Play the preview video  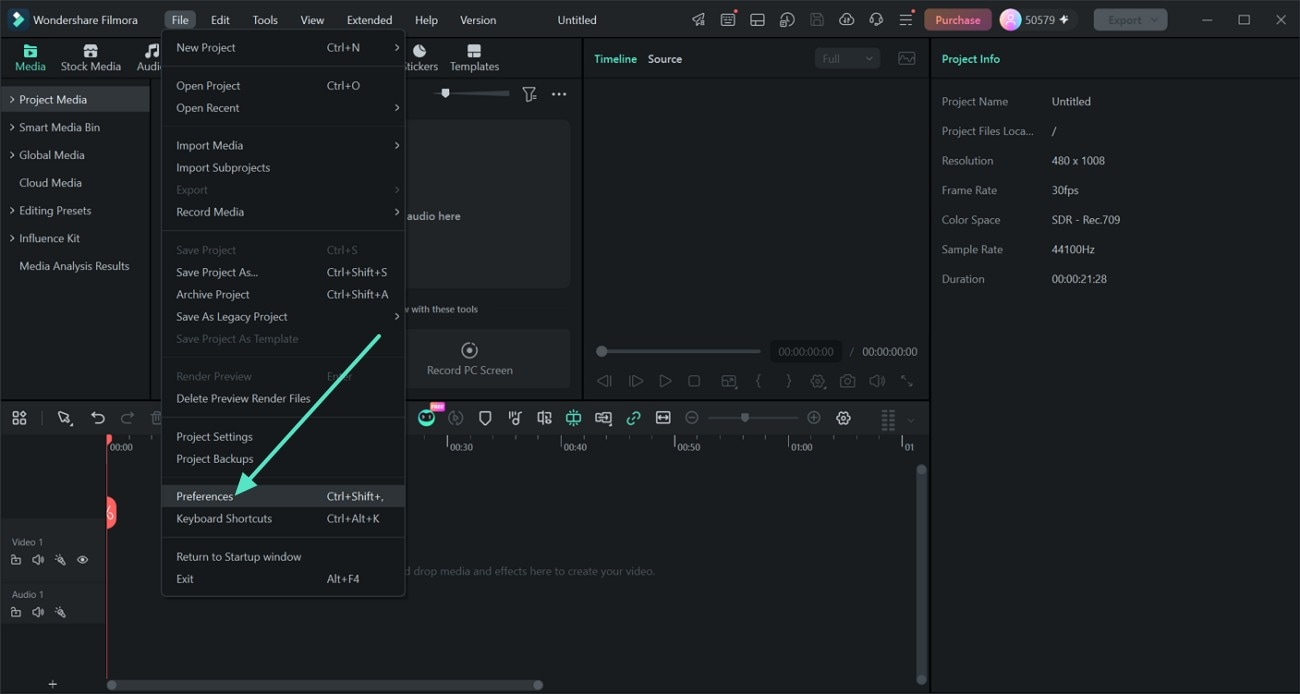[x=665, y=381]
